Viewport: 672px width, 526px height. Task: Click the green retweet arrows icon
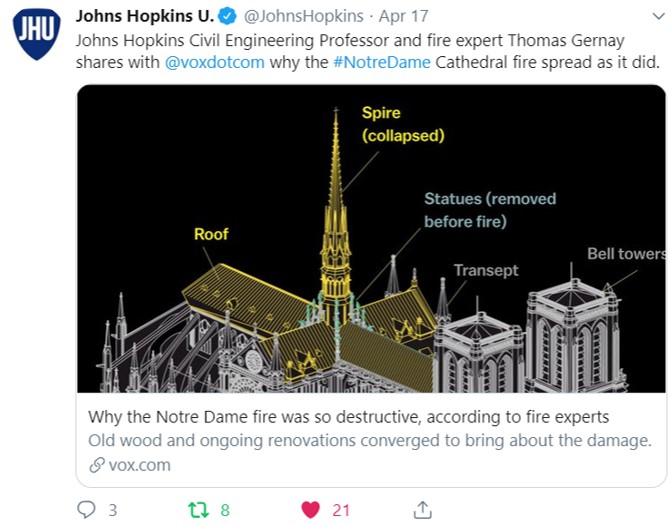pyautogui.click(x=198, y=509)
